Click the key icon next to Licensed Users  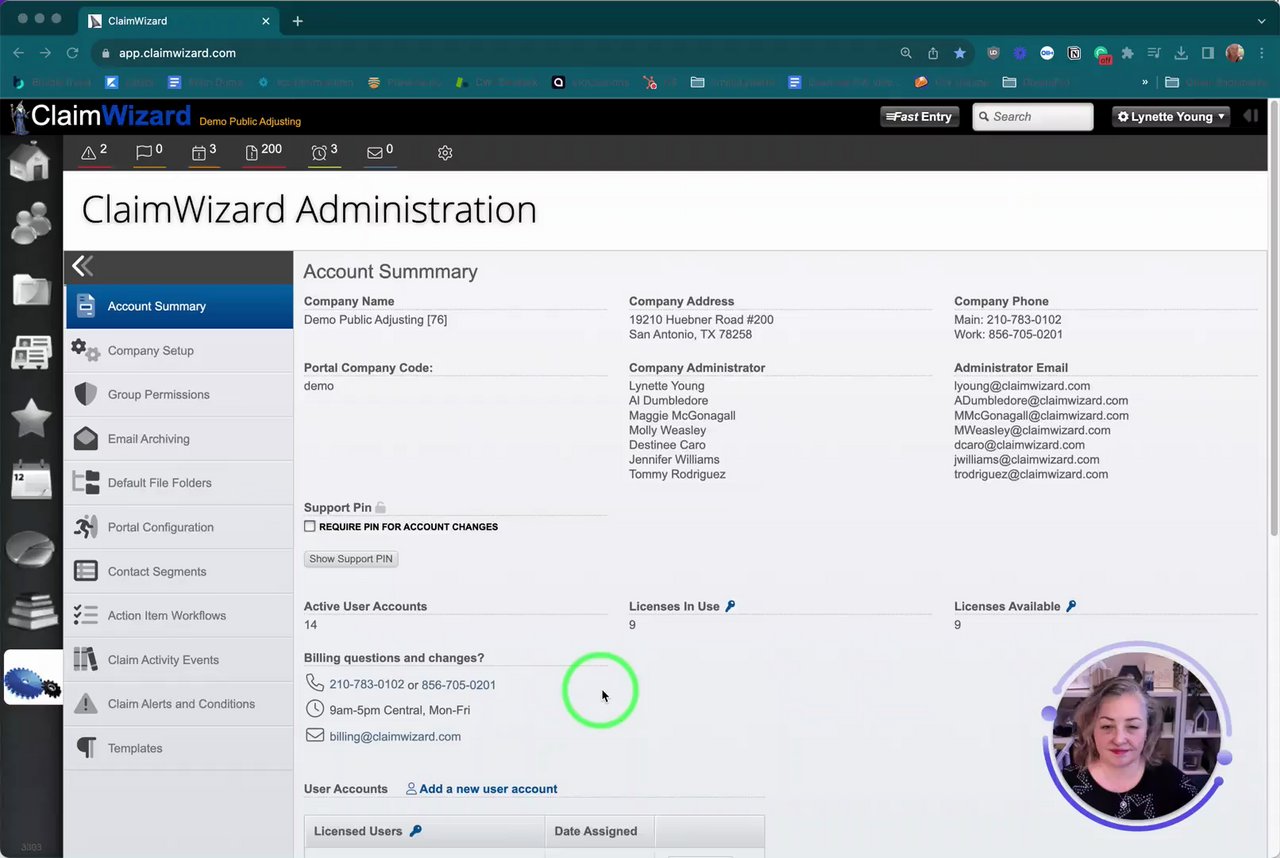(416, 831)
